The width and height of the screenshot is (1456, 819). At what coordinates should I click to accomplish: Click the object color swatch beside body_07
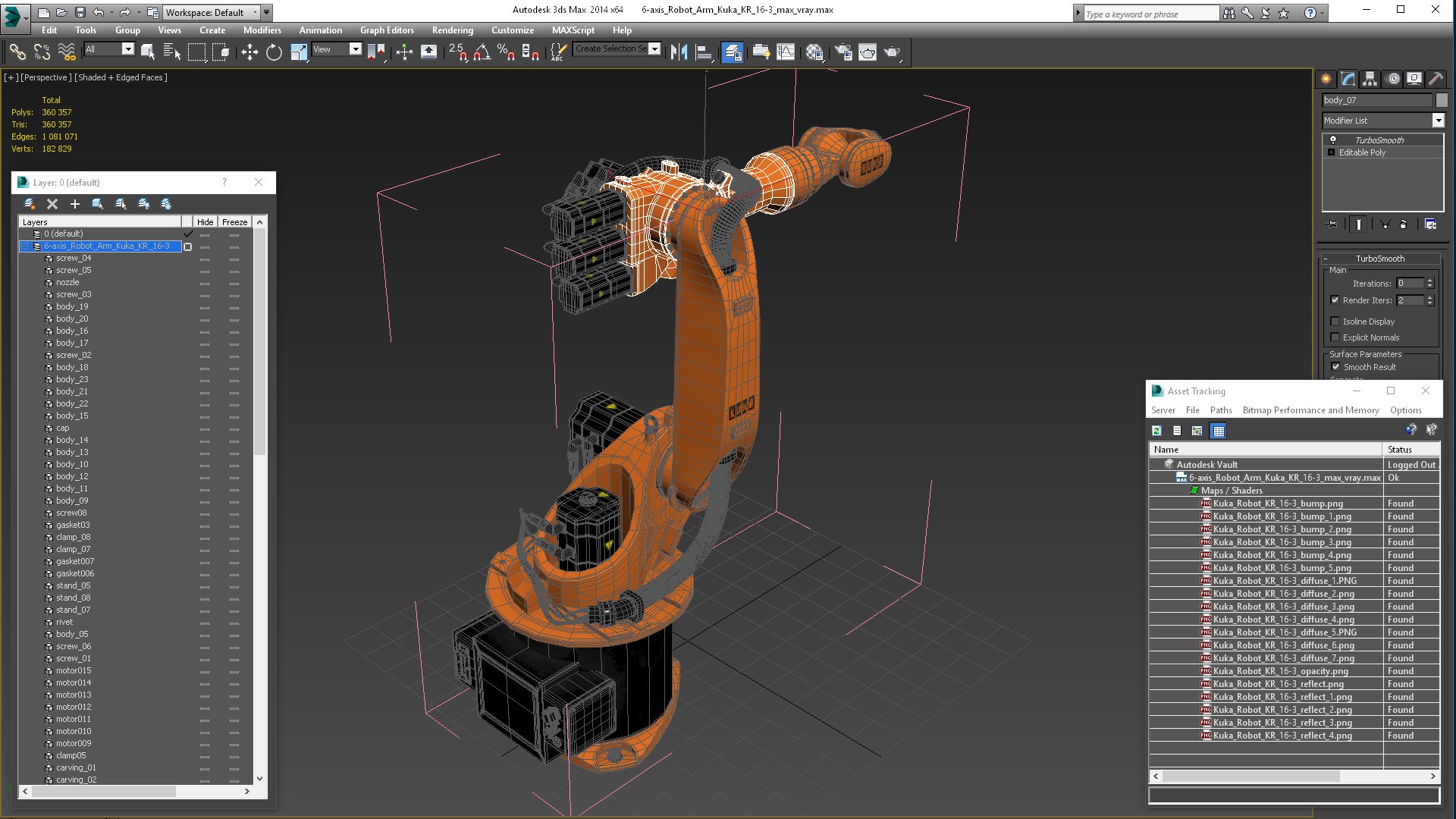pos(1441,99)
